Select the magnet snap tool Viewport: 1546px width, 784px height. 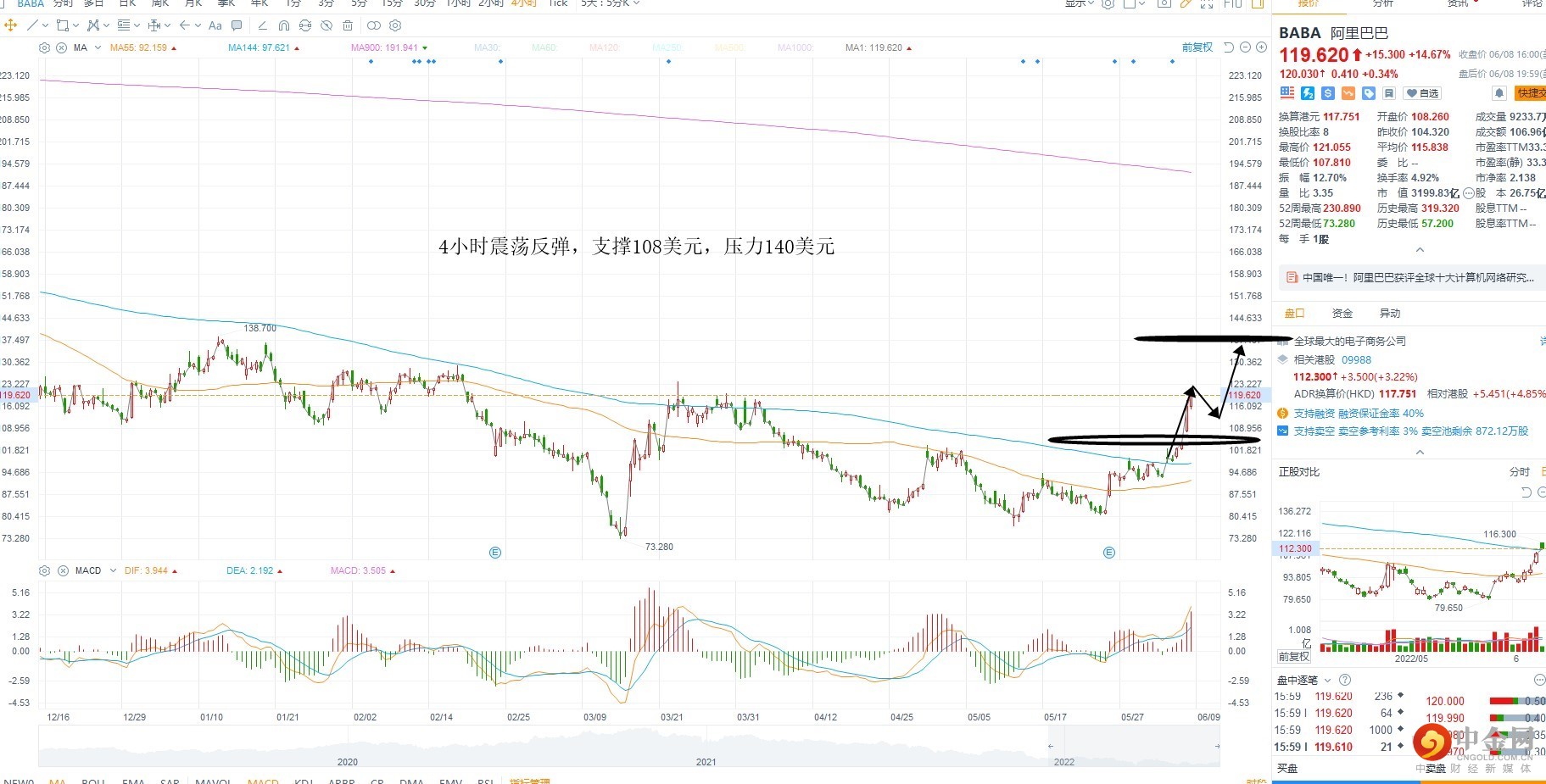coord(284,25)
